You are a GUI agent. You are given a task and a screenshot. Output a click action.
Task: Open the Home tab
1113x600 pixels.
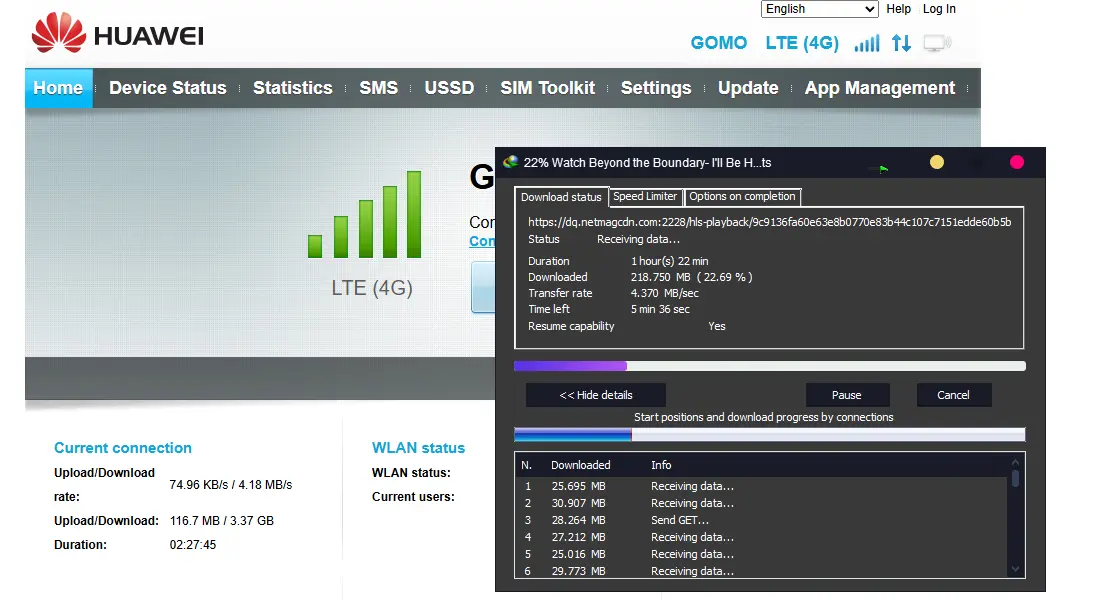(x=58, y=88)
